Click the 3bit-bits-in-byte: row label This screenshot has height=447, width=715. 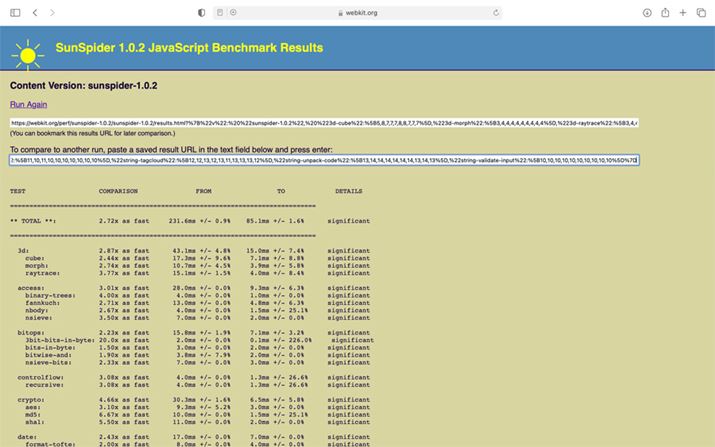coord(60,340)
